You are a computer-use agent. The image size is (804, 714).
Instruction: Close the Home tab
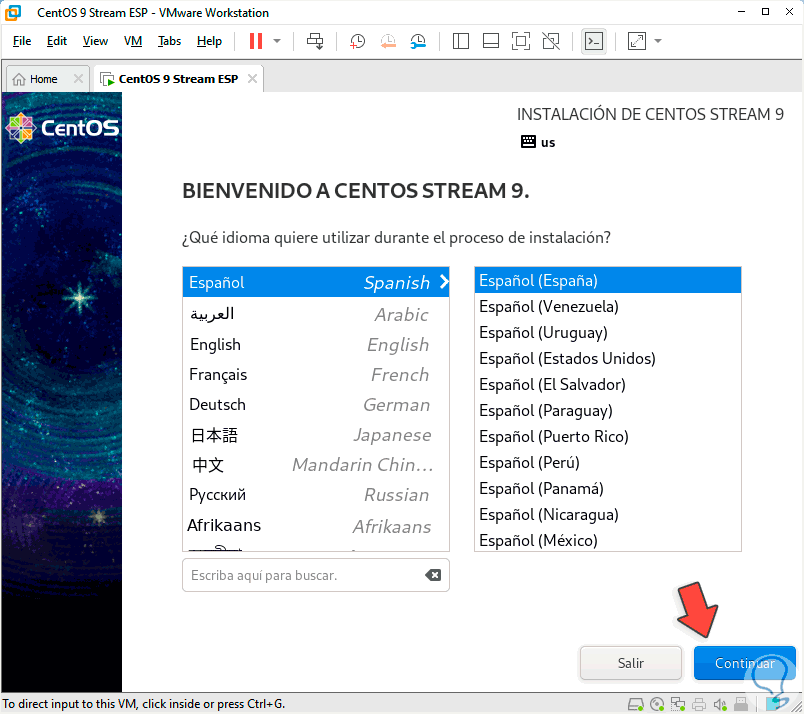click(x=78, y=78)
